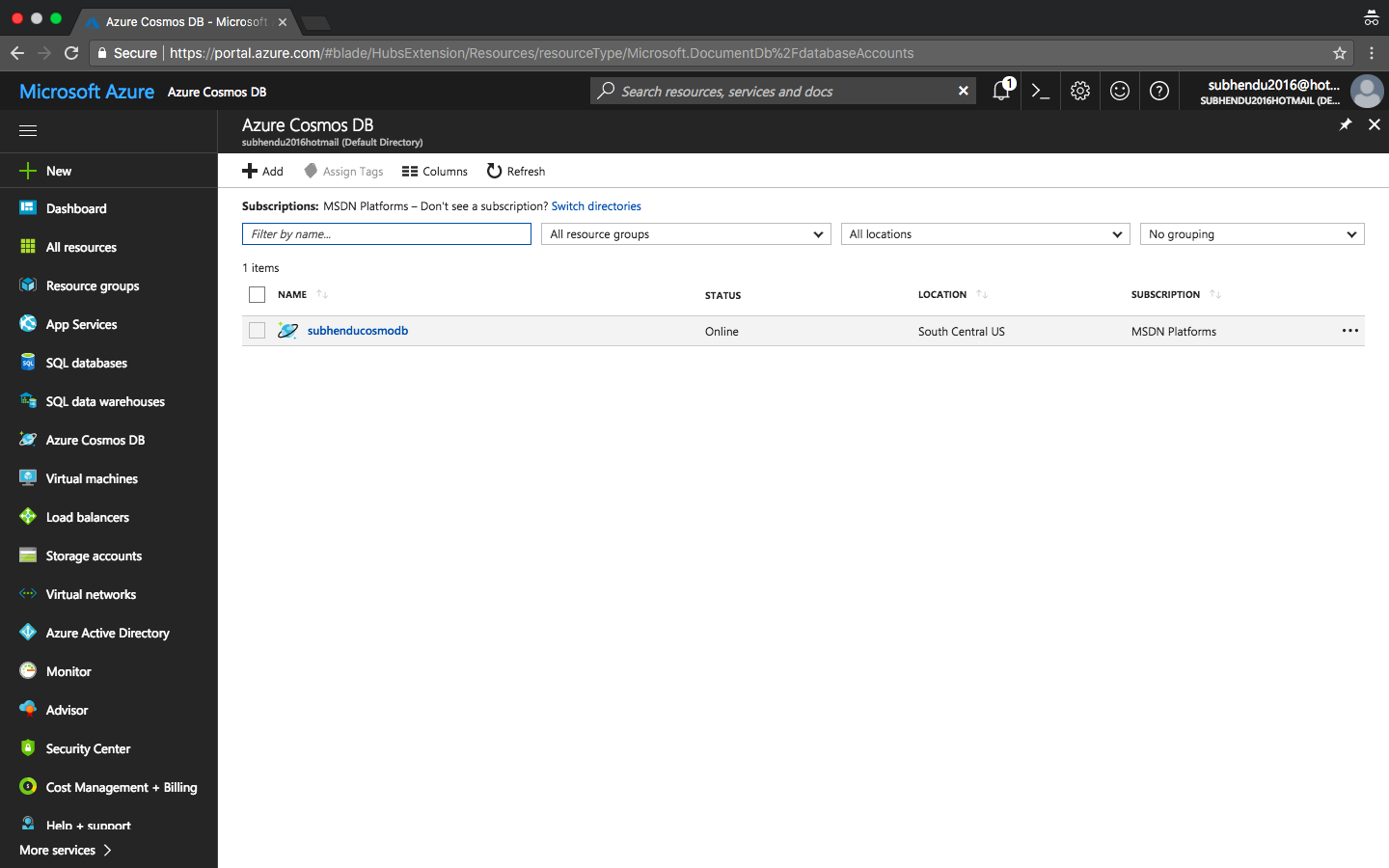1389x868 pixels.
Task: Click the Refresh button
Action: coord(516,171)
